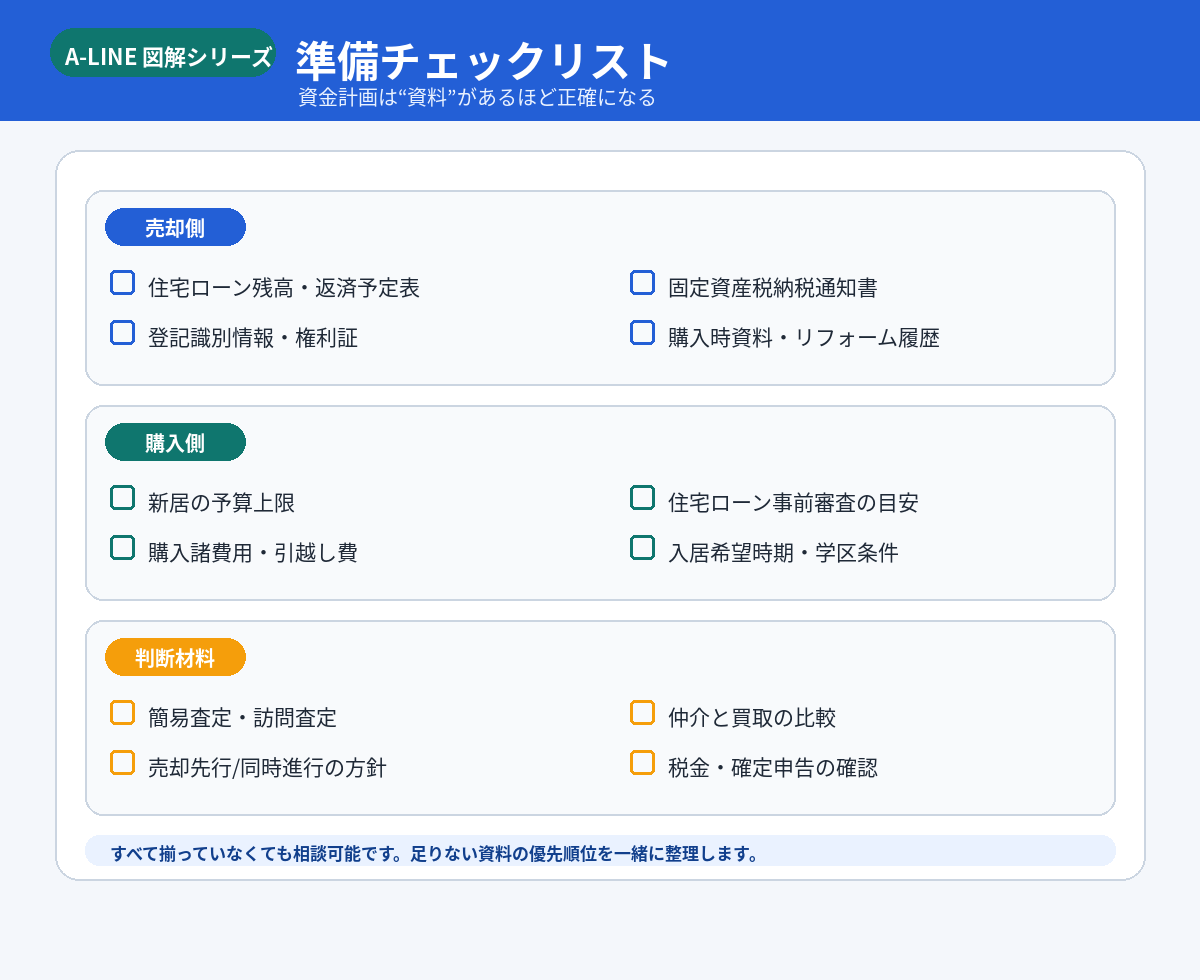Click subtitle 資金計画は"資料"があるほど正確になる

point(477,98)
